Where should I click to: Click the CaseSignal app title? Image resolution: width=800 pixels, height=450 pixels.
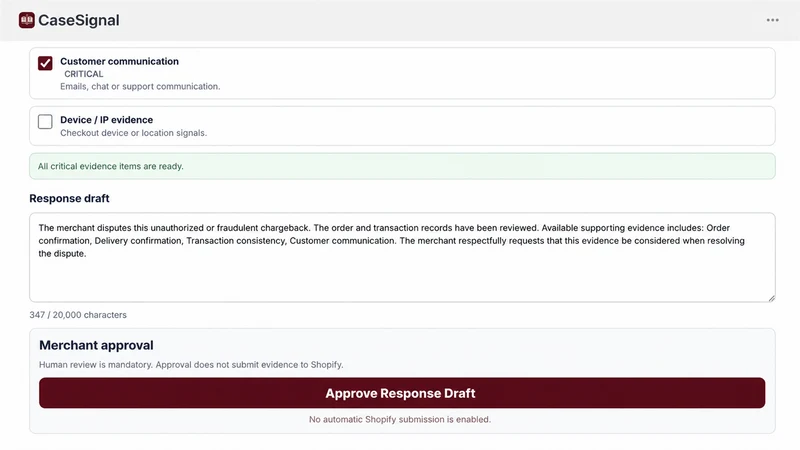click(79, 20)
